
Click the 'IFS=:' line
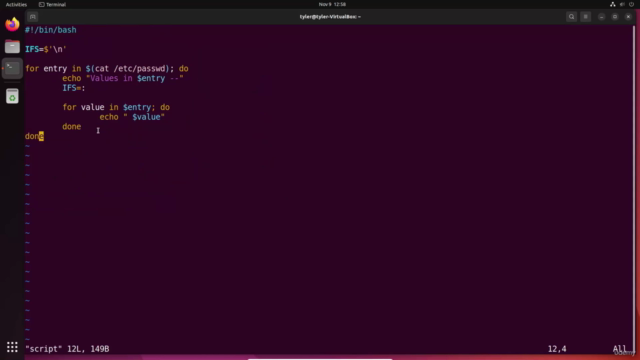click(x=74, y=88)
